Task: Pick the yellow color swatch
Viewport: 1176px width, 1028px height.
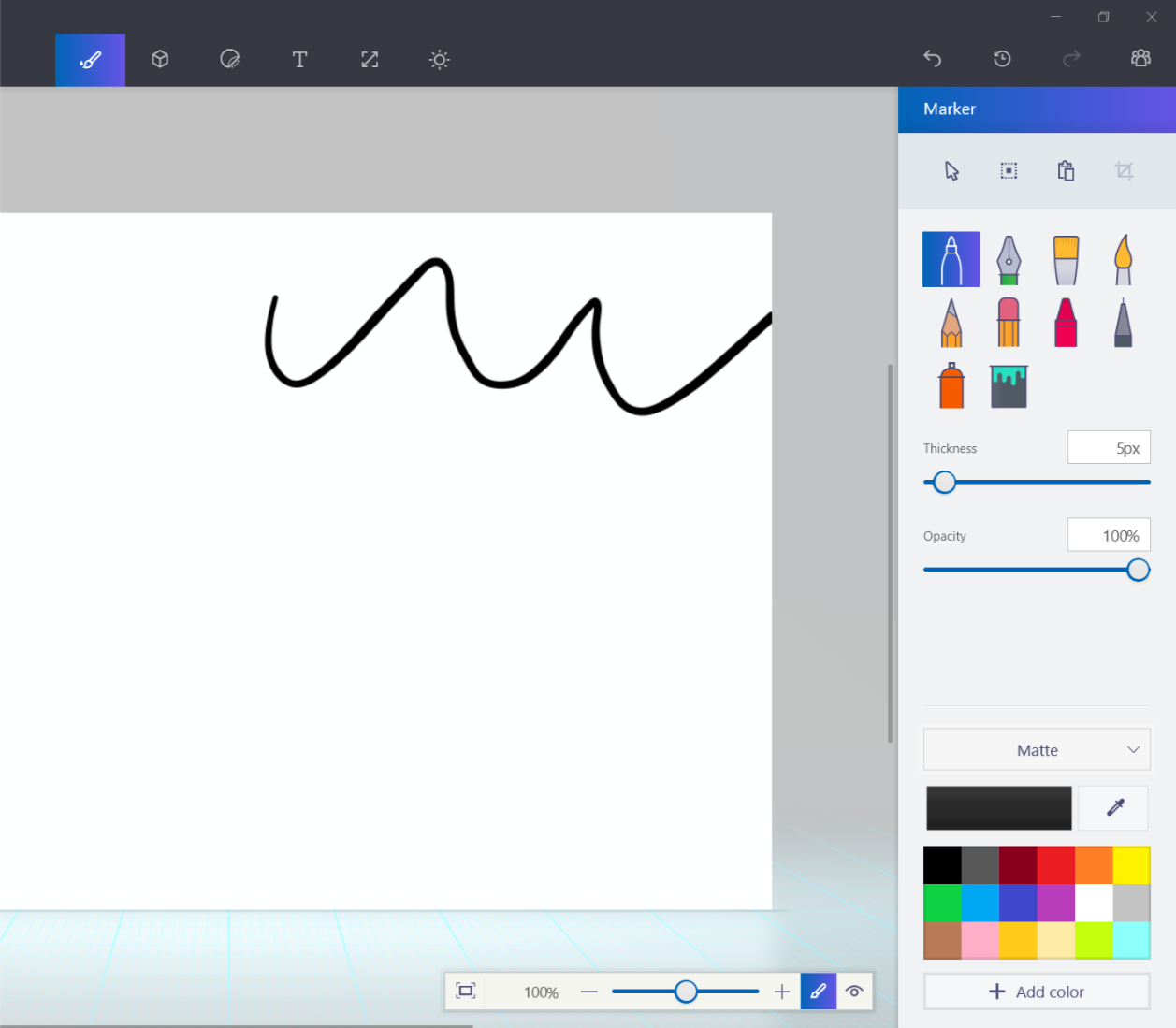Action: pos(1131,865)
